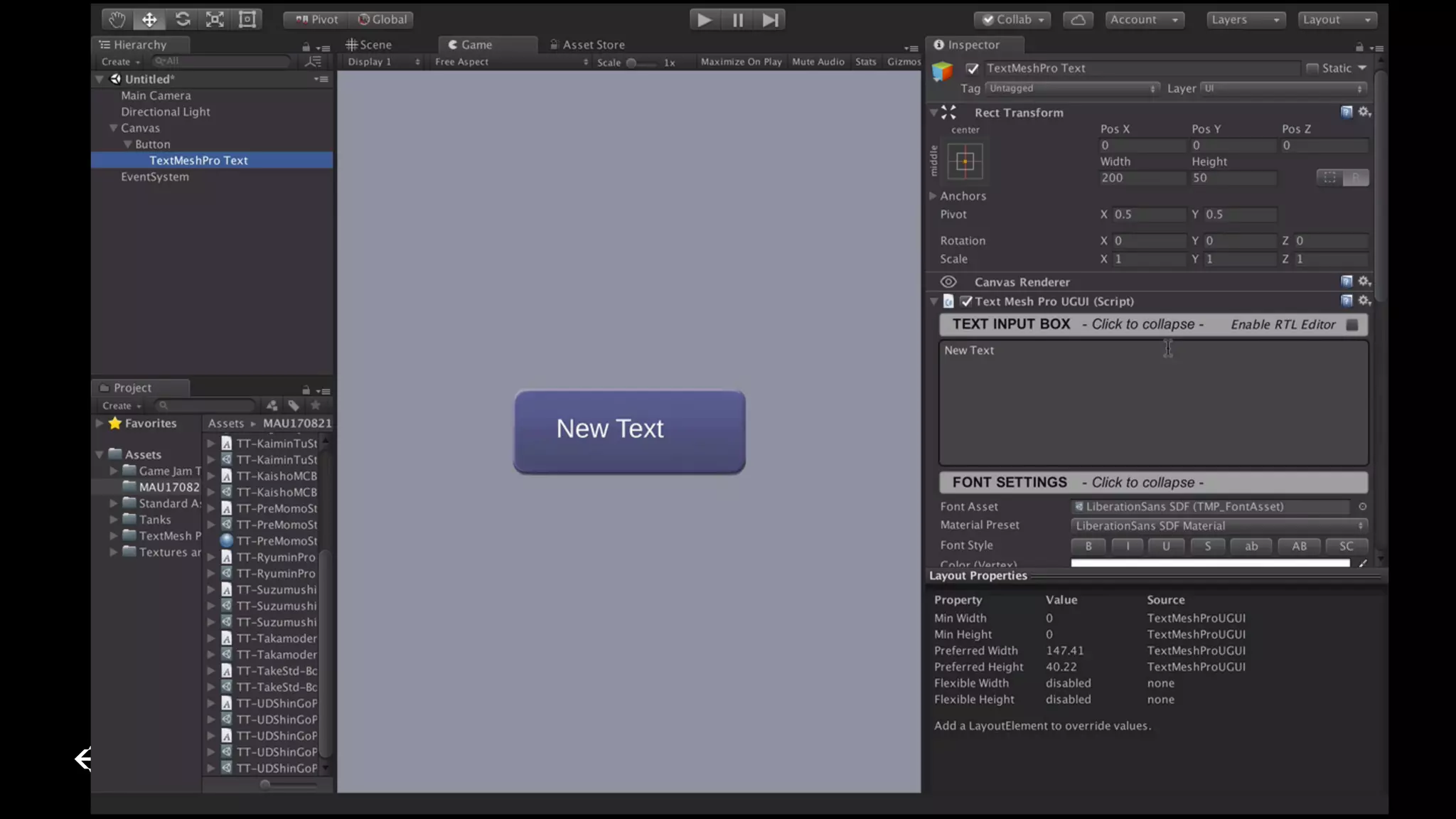Enable the RTL Editor checkbox
This screenshot has height=819, width=1456.
point(1352,324)
